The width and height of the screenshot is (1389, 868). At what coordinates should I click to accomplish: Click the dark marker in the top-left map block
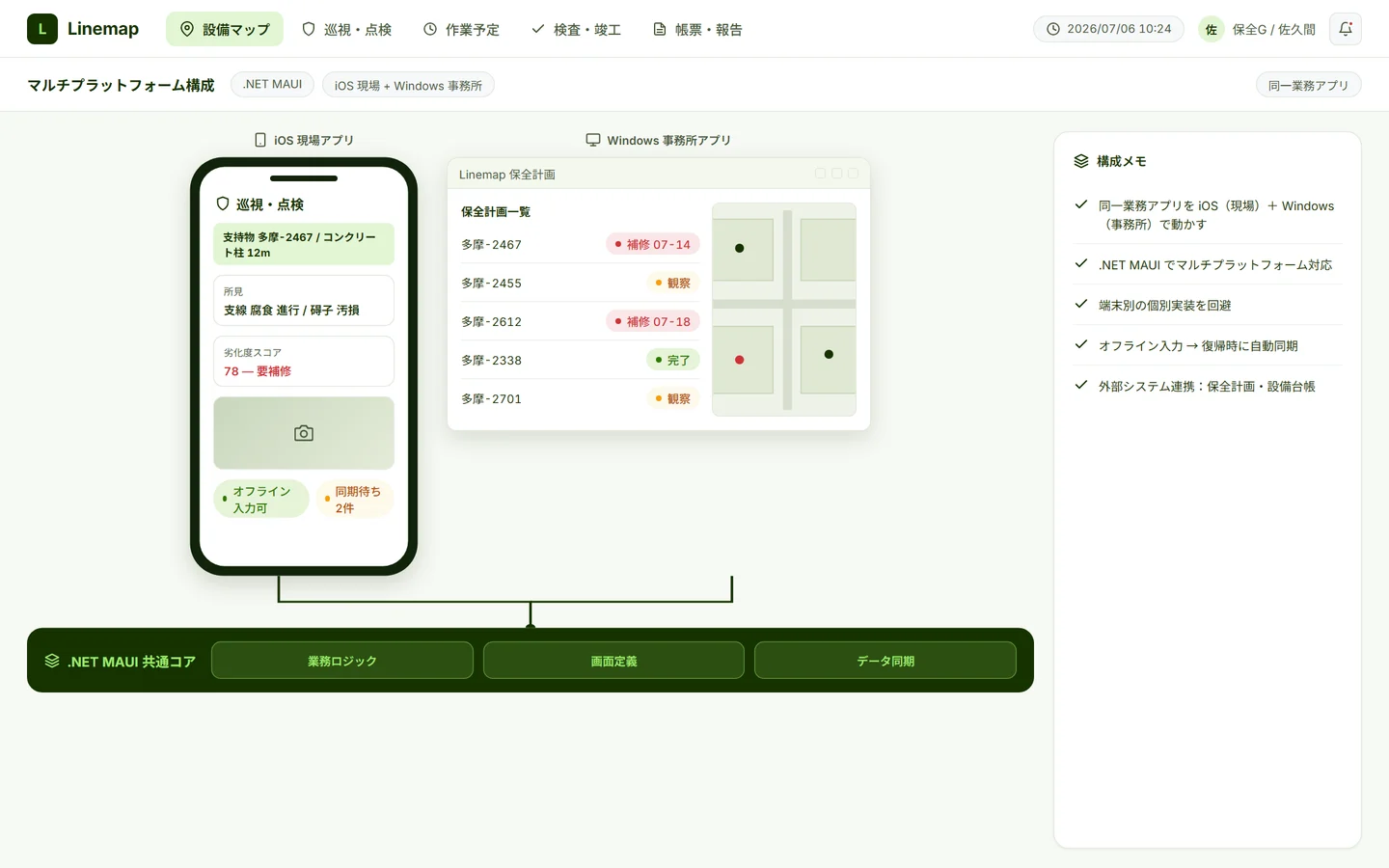click(x=740, y=248)
